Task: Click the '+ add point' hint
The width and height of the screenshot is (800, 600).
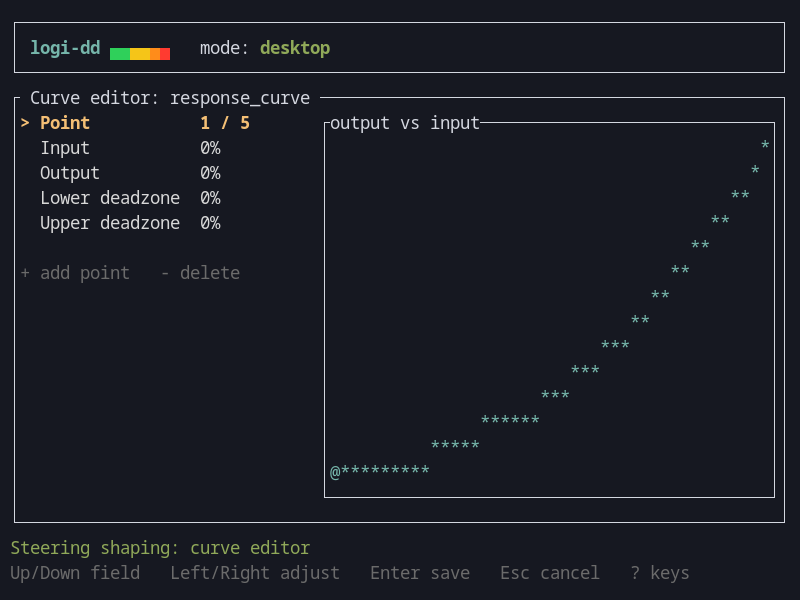Action: pyautogui.click(x=75, y=273)
